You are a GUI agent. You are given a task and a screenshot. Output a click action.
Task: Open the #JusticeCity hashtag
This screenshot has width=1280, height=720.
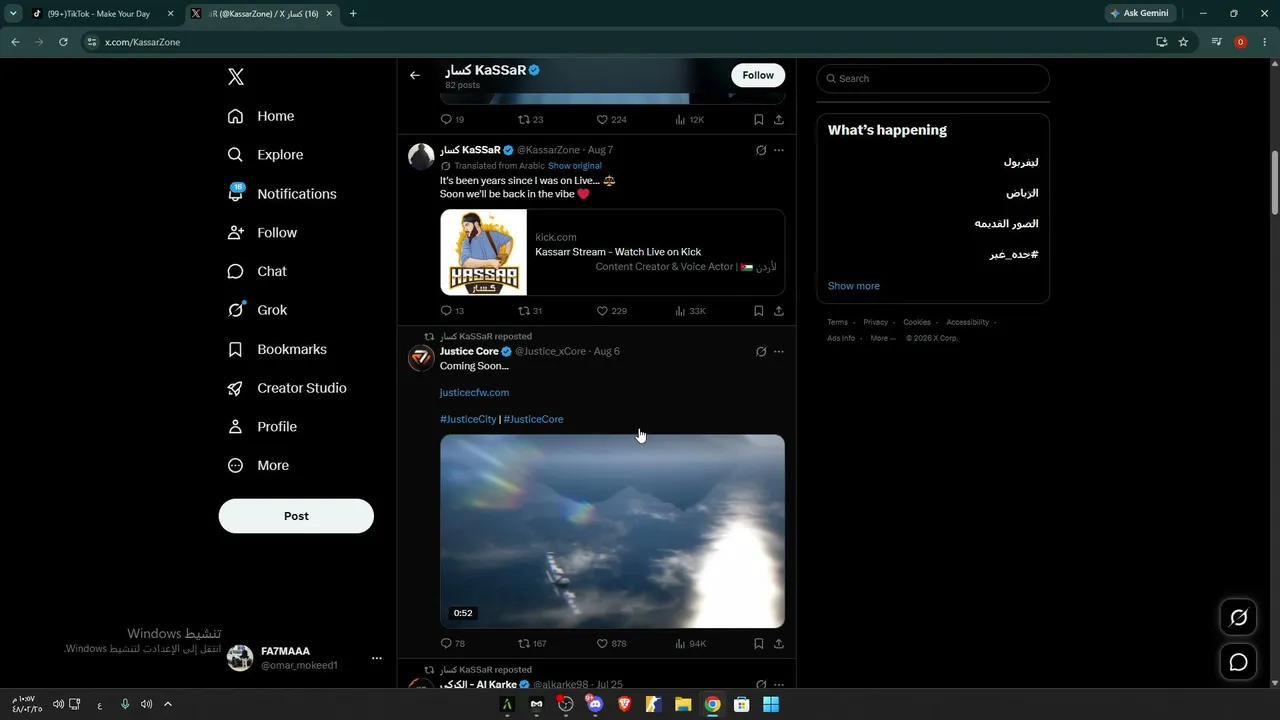(468, 419)
